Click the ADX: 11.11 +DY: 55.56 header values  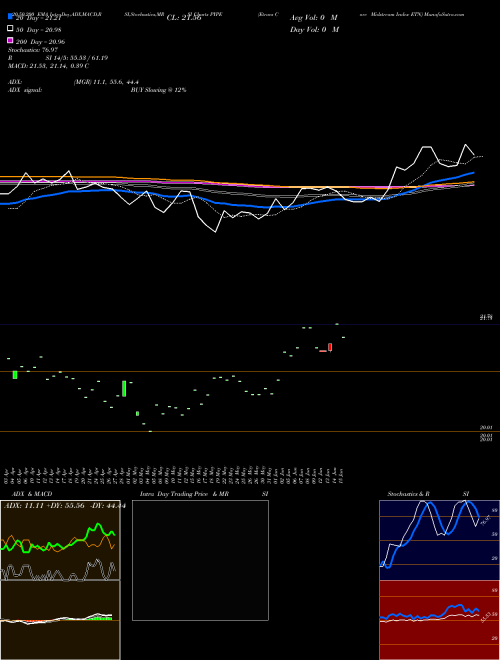point(64,506)
